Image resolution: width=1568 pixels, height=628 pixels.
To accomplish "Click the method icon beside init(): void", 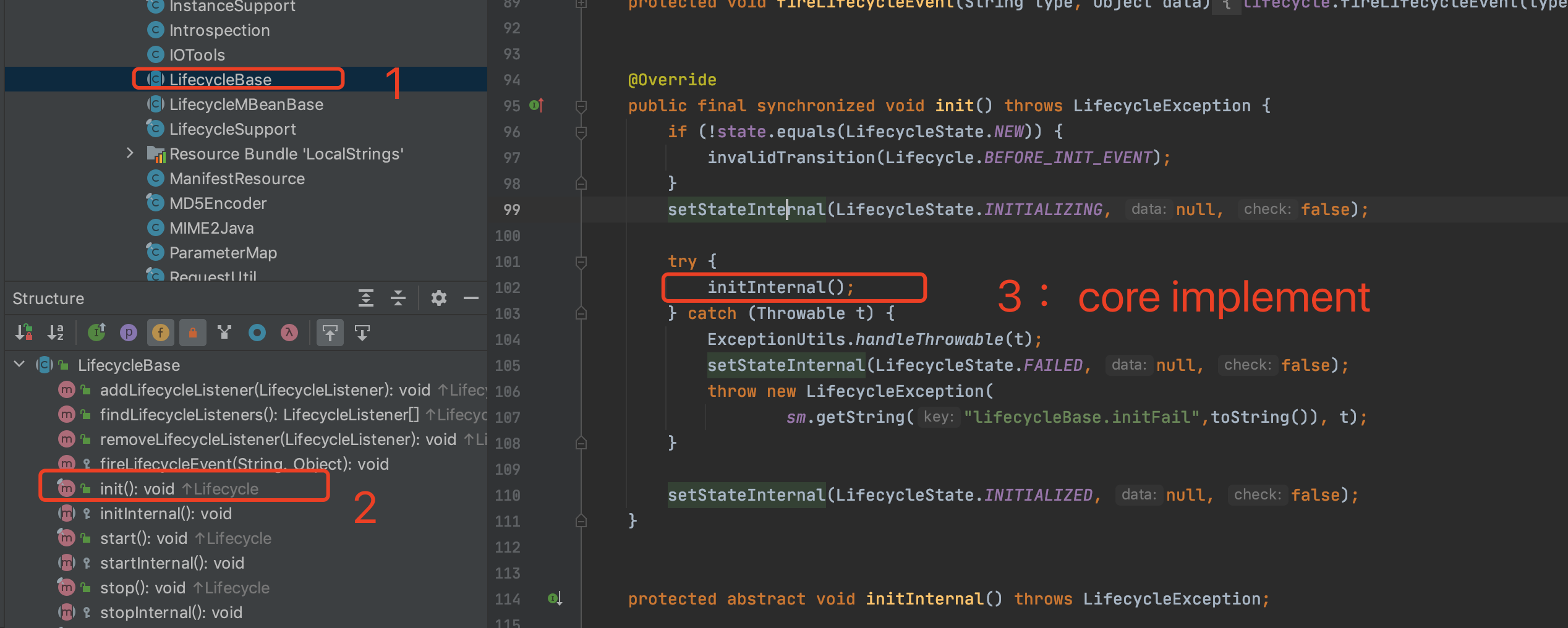I will click(66, 488).
